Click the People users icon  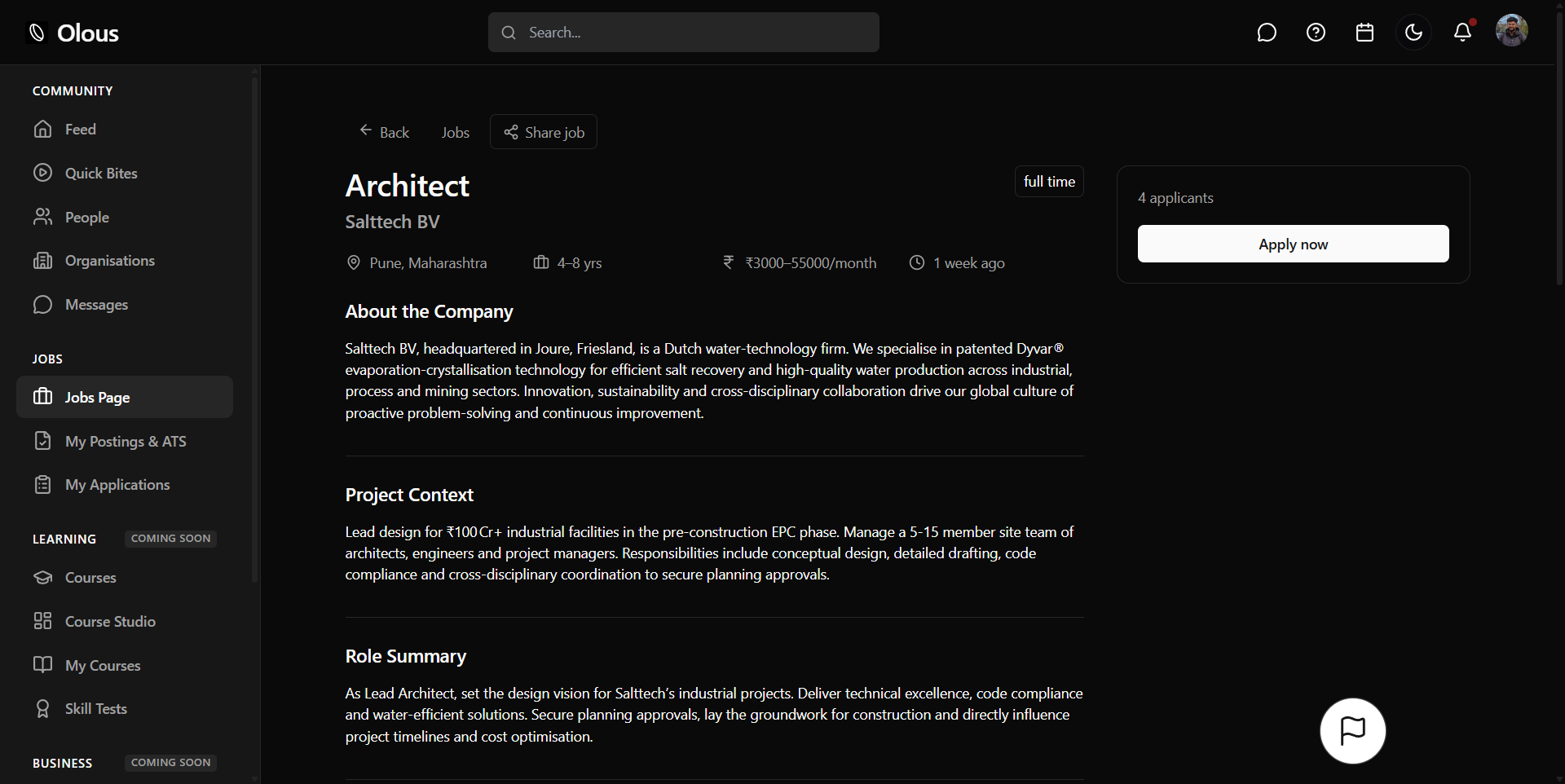click(x=42, y=217)
